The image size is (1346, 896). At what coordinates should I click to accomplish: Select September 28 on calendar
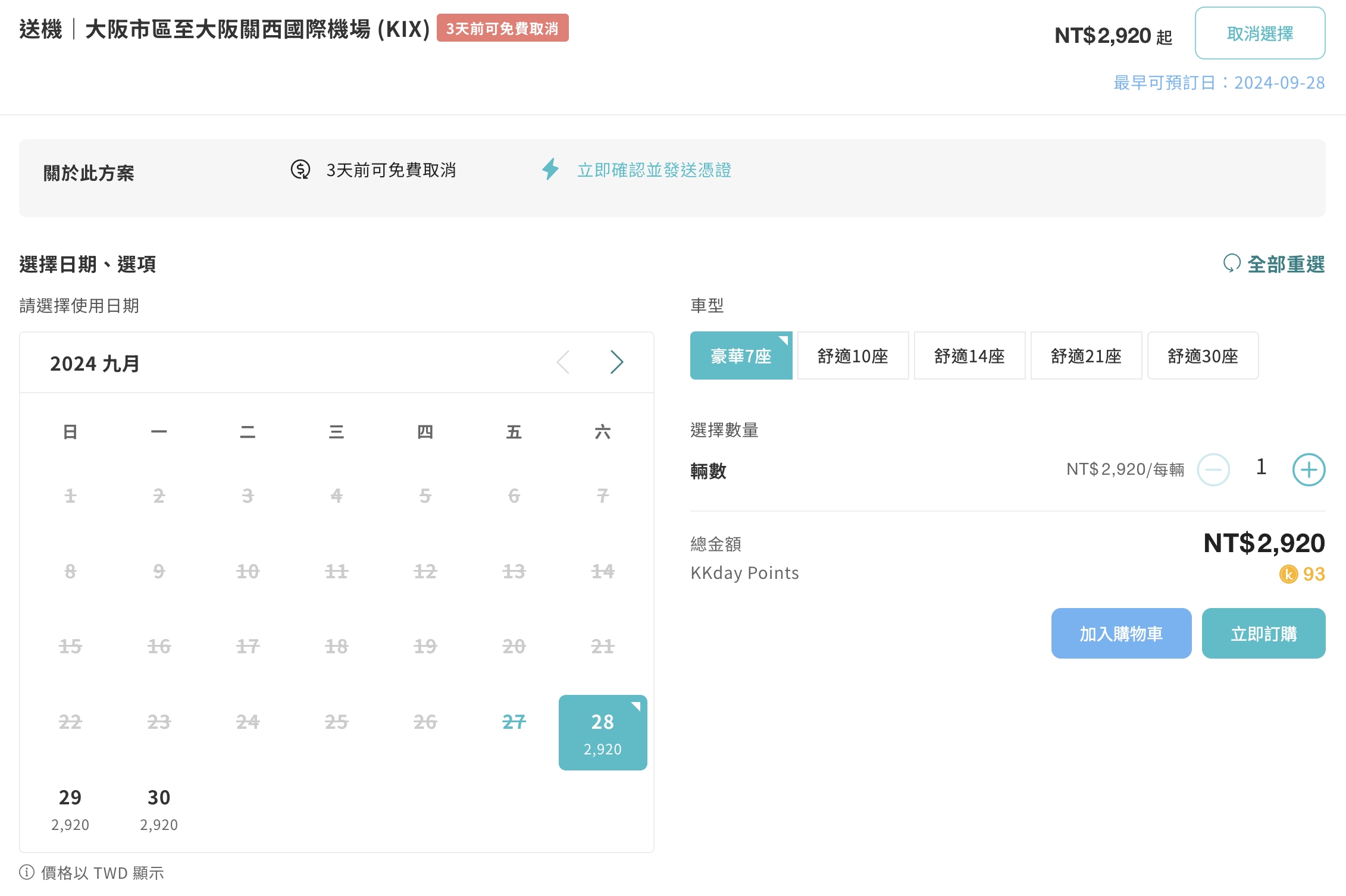point(603,732)
